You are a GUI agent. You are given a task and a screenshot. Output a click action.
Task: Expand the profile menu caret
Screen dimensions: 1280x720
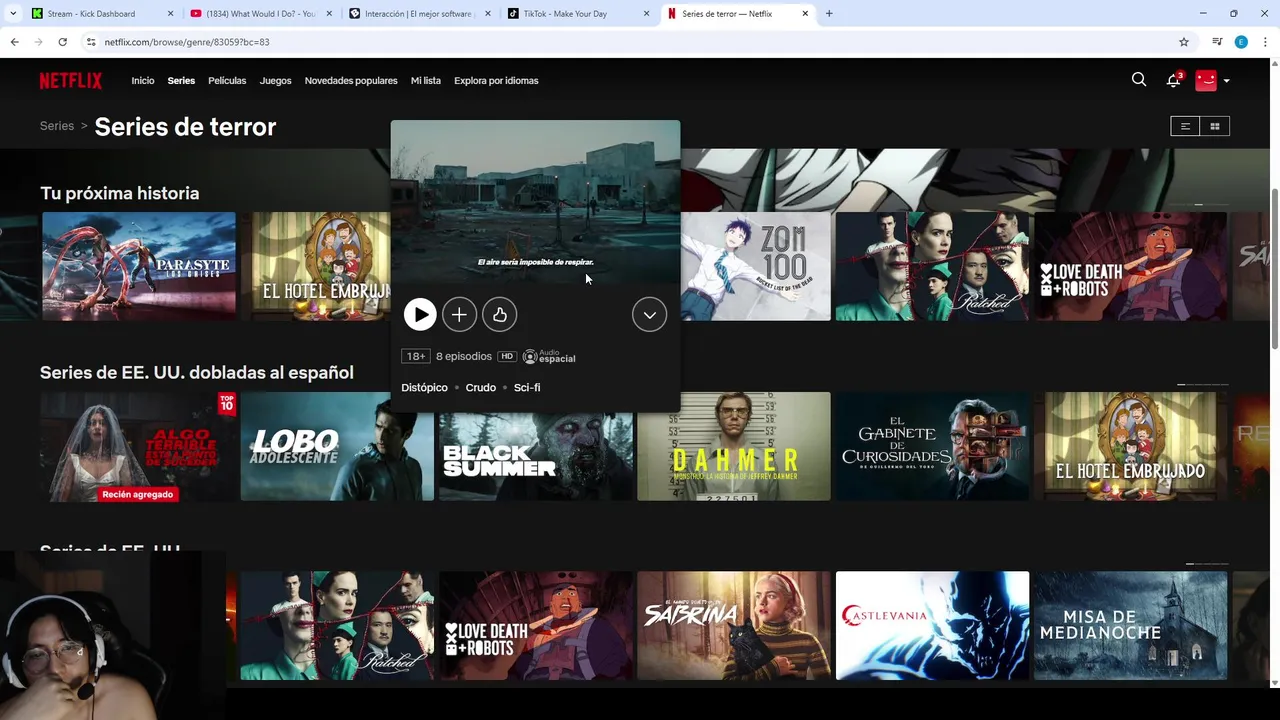tap(1226, 81)
